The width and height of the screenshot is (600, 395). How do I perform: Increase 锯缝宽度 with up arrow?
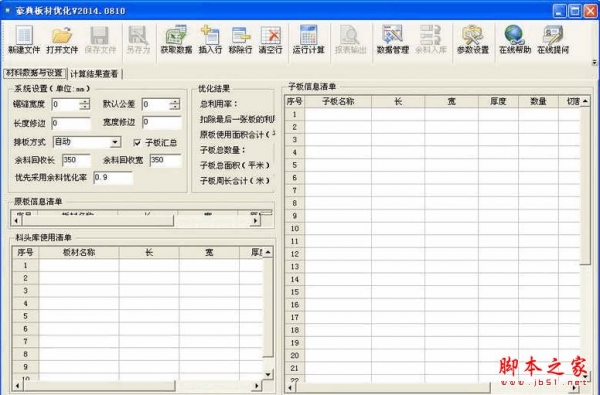point(85,101)
